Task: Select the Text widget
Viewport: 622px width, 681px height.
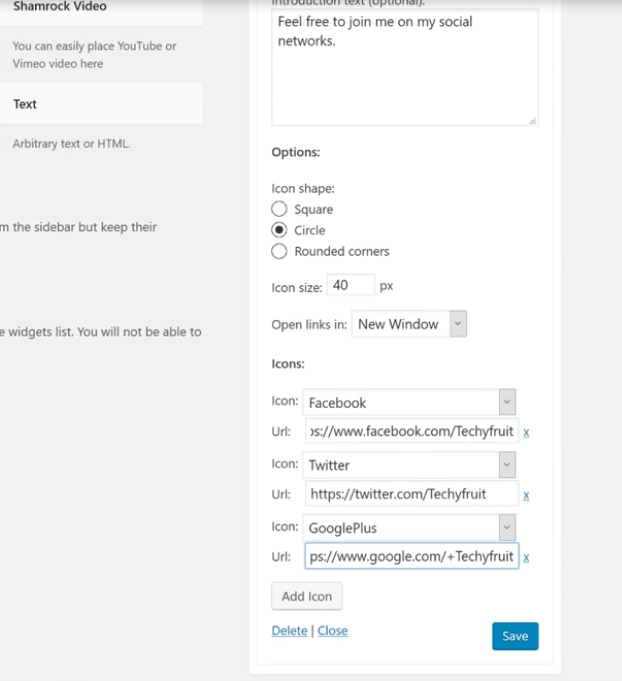Action: (x=101, y=104)
